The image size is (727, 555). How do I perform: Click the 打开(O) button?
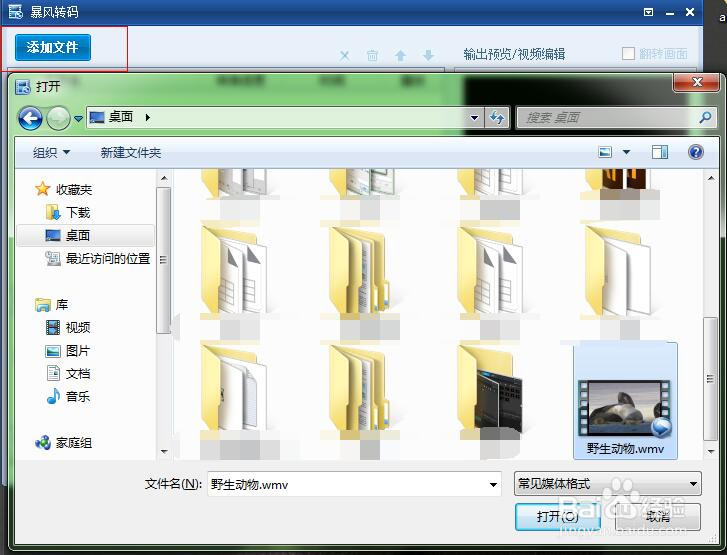558,517
